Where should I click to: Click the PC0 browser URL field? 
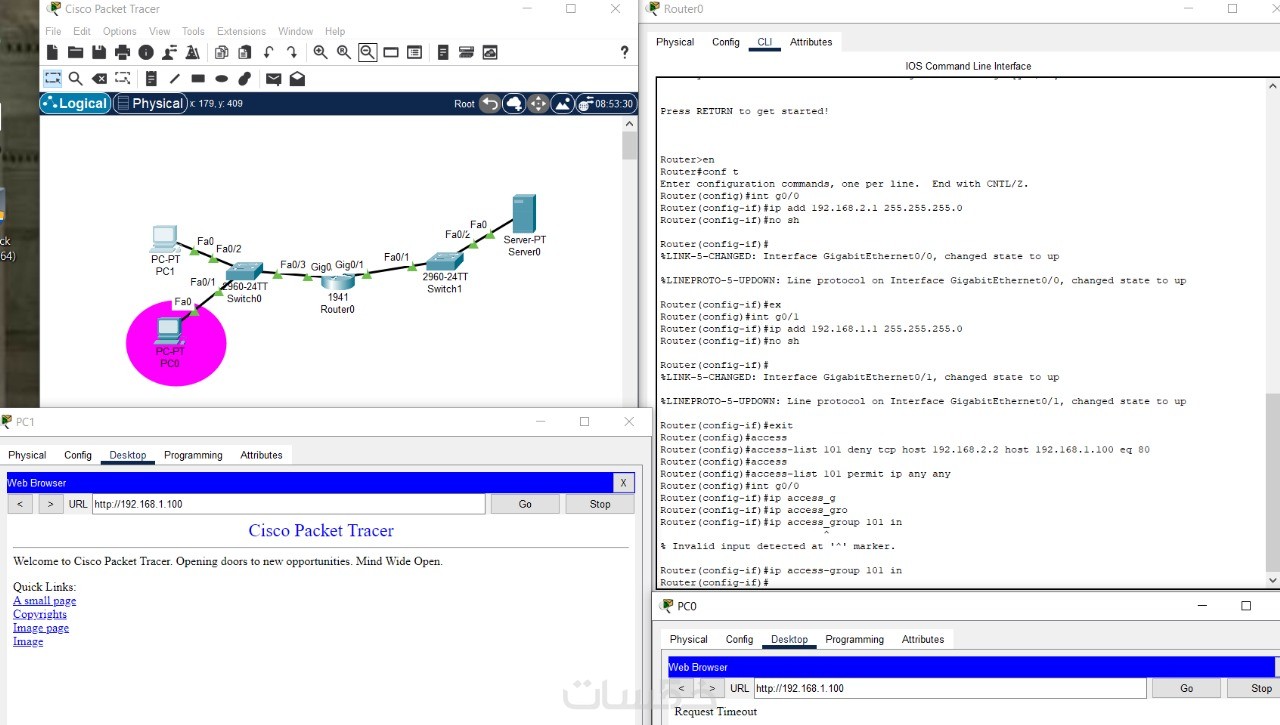[950, 688]
